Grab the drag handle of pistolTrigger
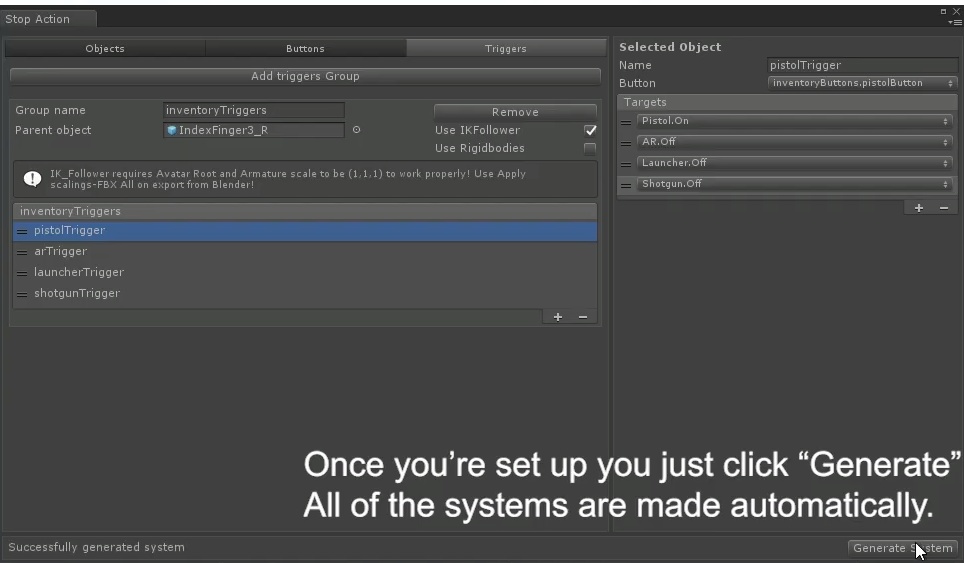Screen dimensions: 964x563 22,232
